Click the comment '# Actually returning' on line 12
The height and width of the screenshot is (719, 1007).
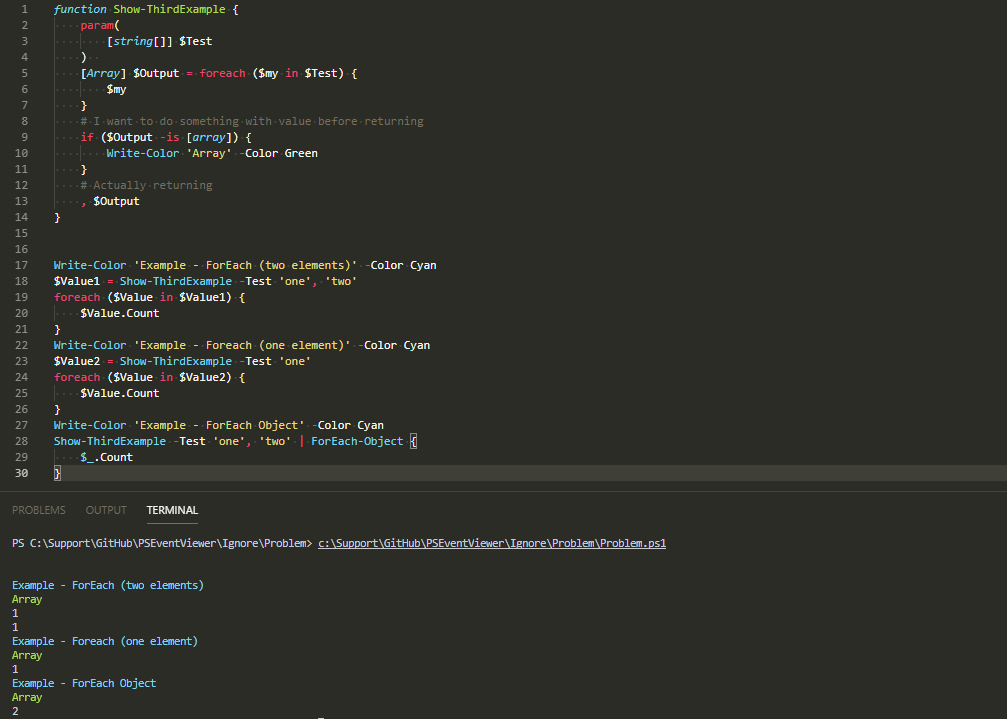pos(148,184)
